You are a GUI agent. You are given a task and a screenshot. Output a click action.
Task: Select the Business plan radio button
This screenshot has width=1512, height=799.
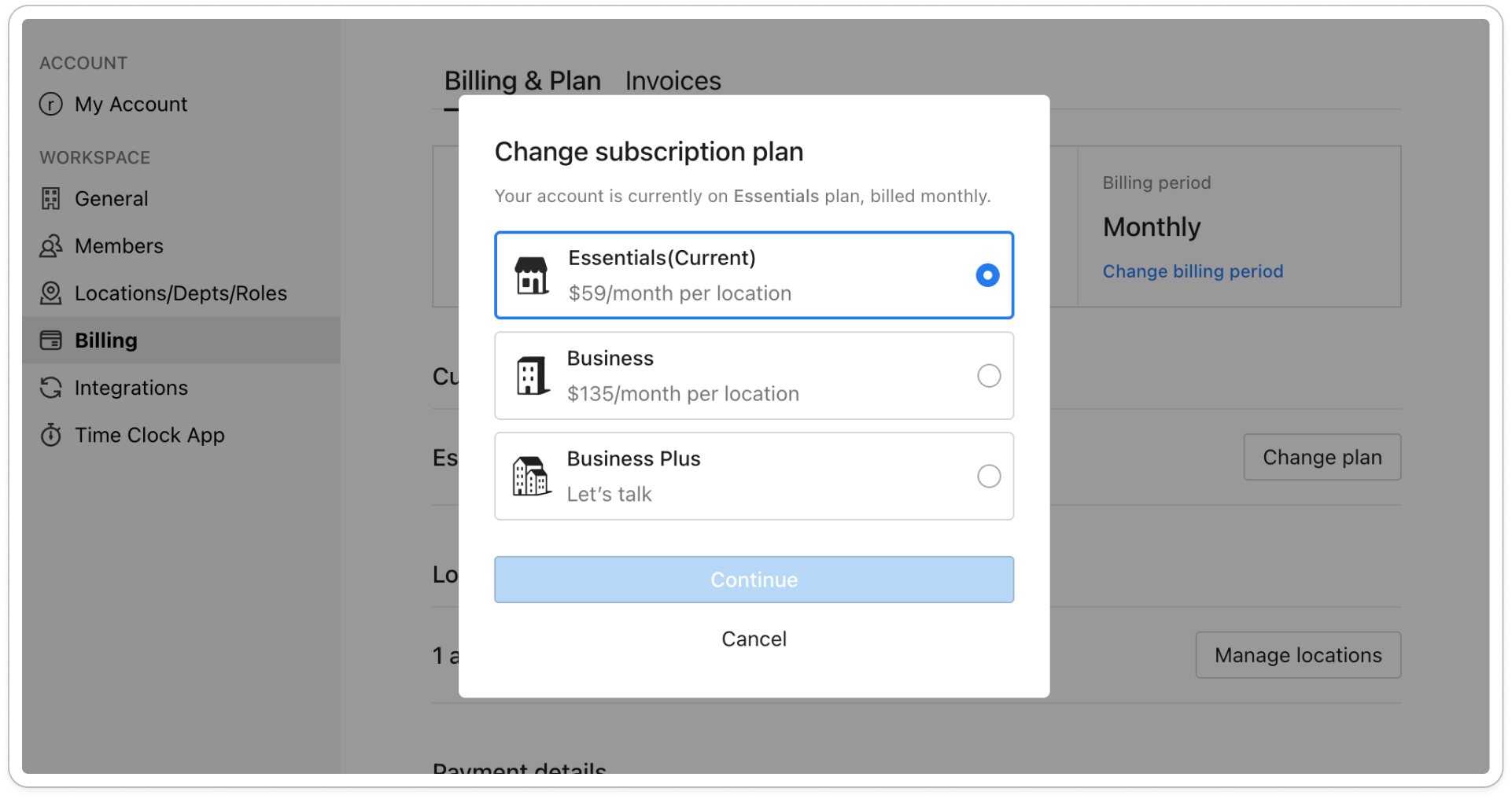click(x=989, y=376)
